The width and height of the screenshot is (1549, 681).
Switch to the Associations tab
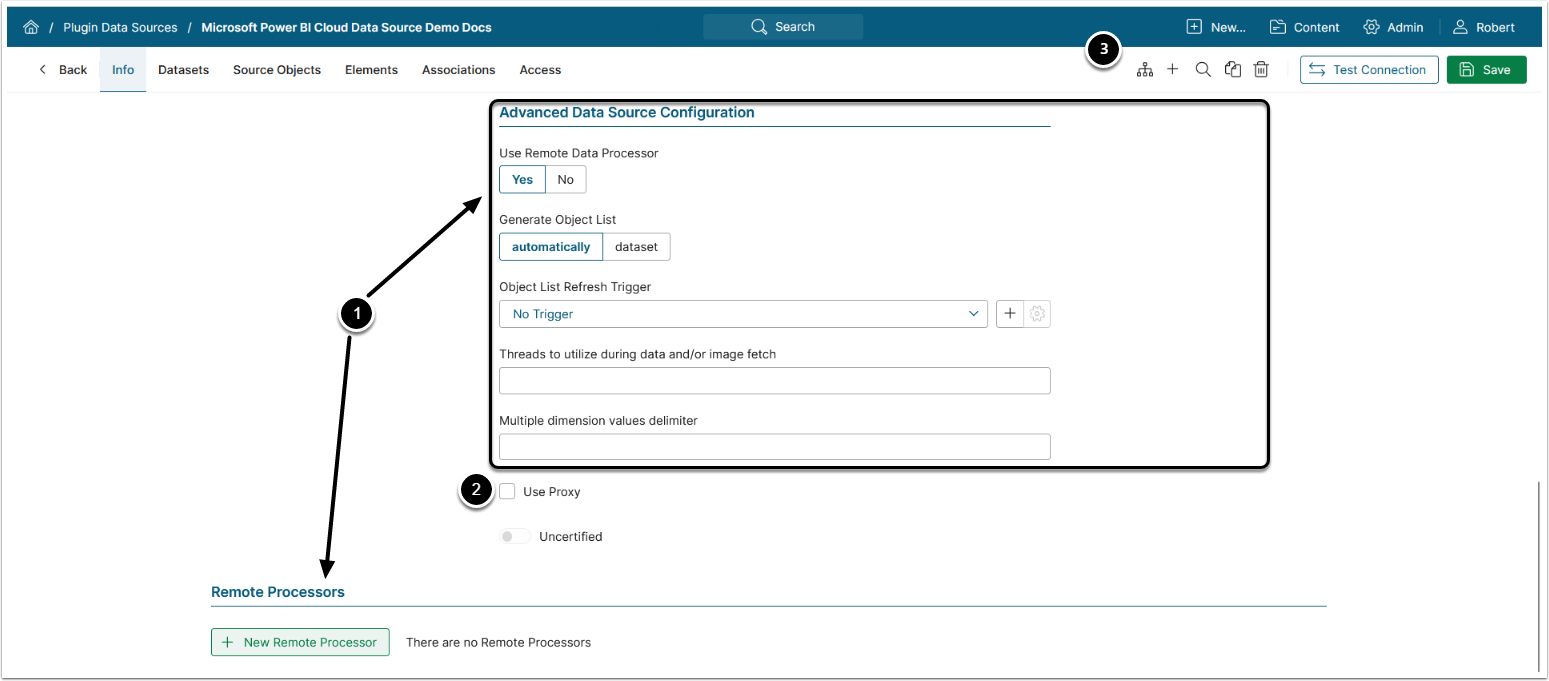pos(458,70)
